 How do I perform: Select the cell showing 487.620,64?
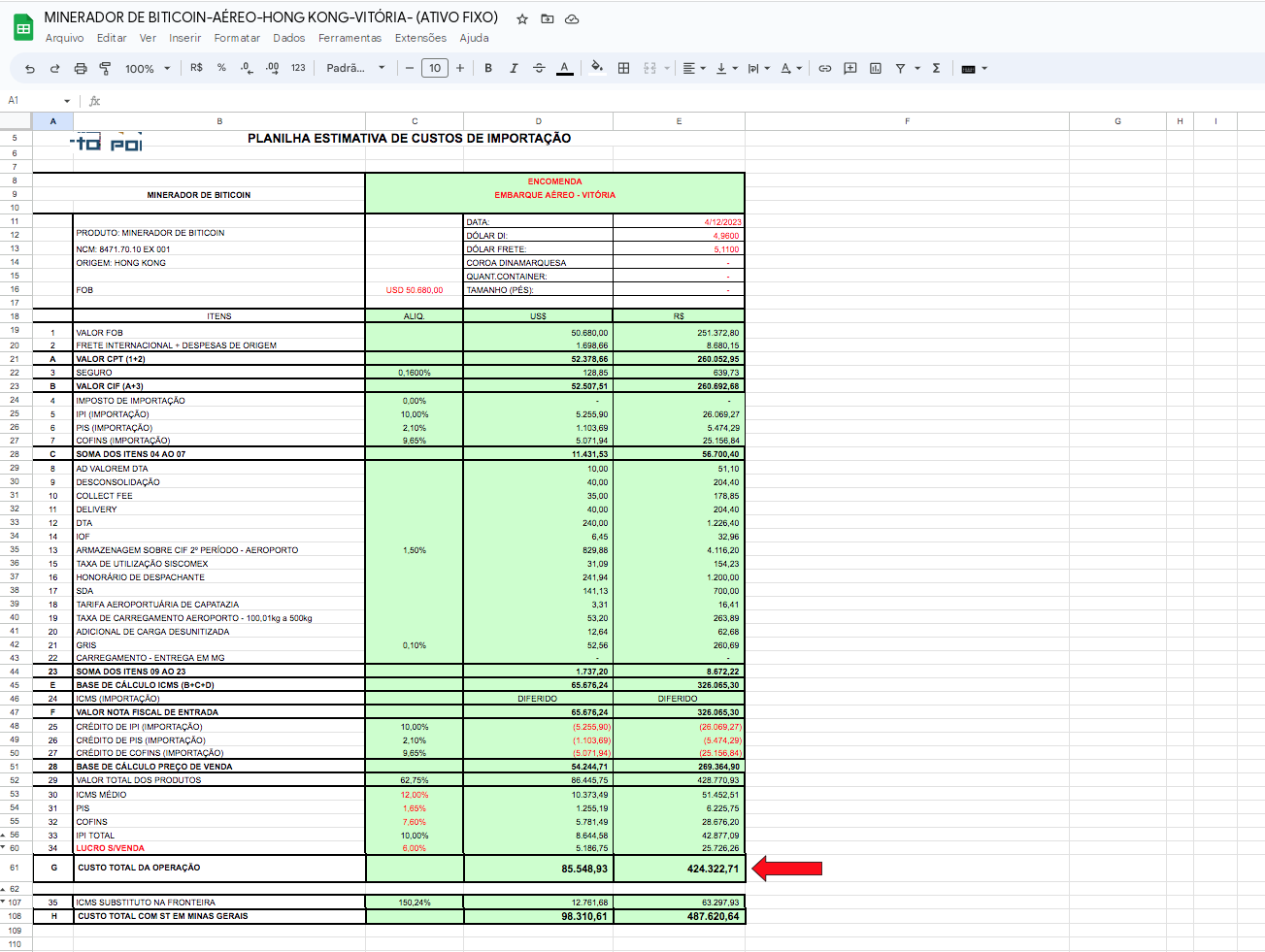tap(679, 916)
